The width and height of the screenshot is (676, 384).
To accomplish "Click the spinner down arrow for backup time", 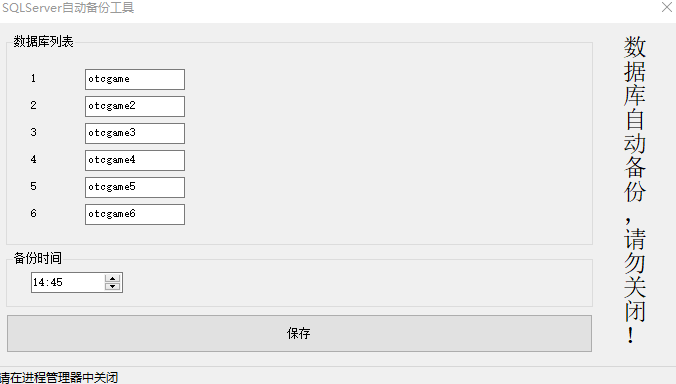I will [113, 287].
